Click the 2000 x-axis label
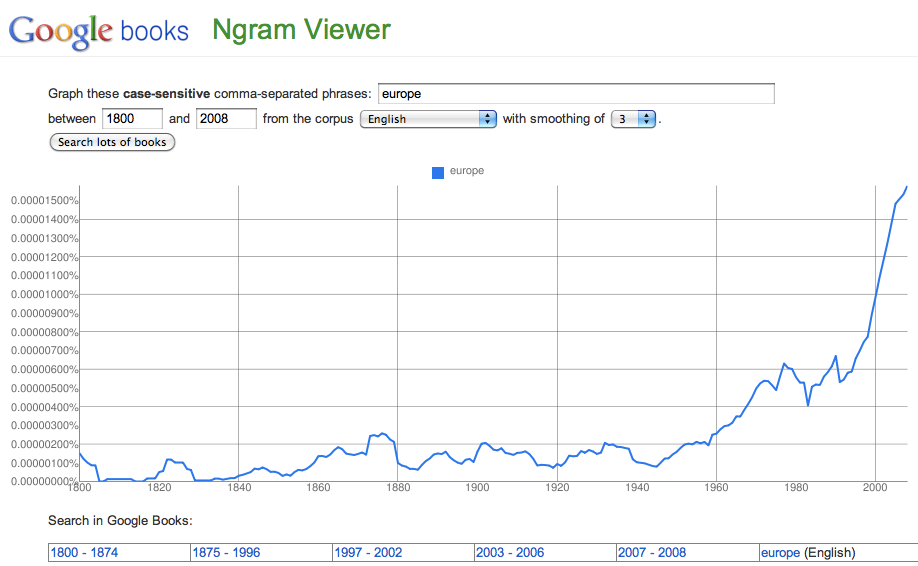Image resolution: width=918 pixels, height=566 pixels. (875, 487)
